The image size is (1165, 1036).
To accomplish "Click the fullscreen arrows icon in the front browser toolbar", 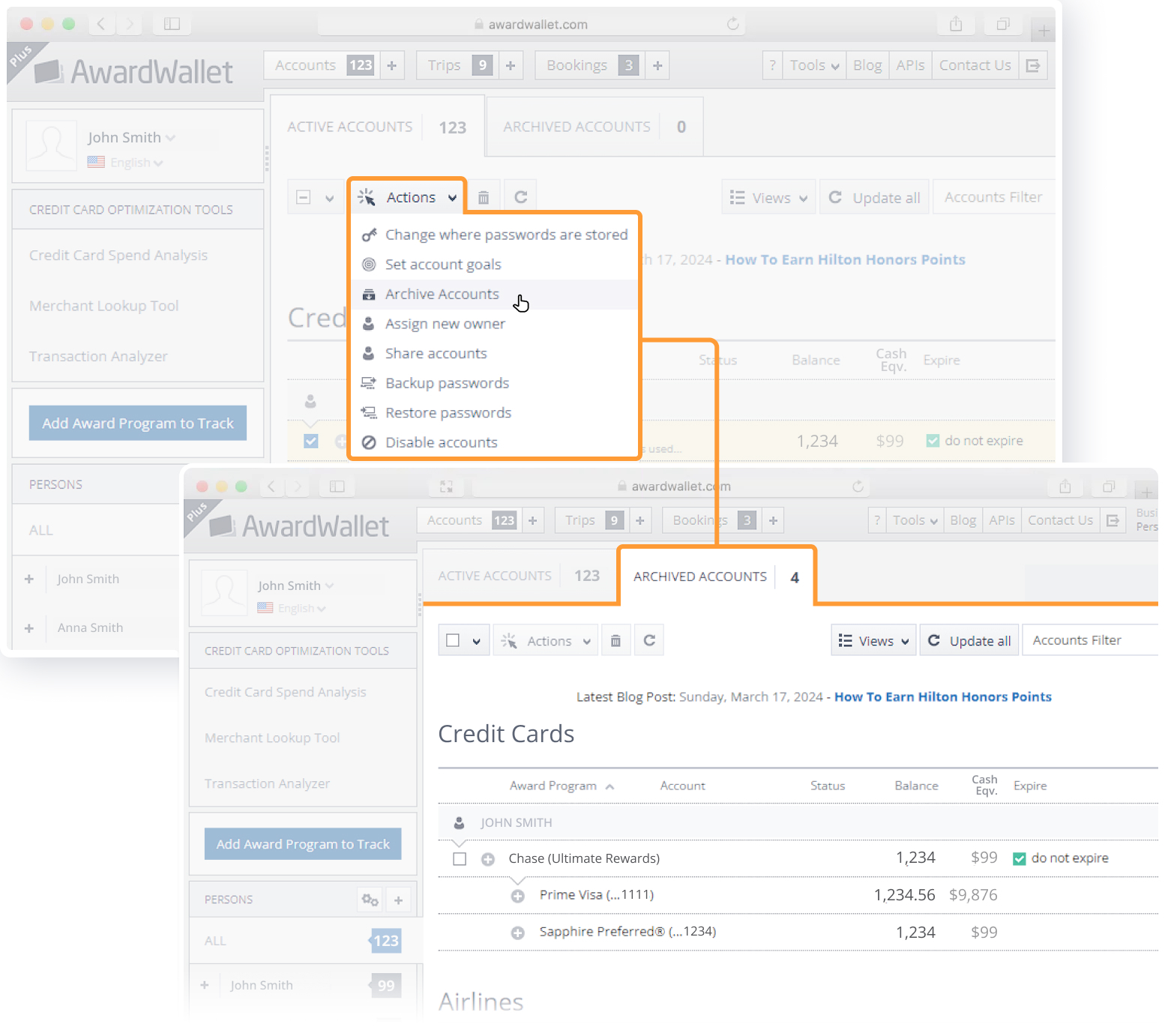I will [446, 487].
